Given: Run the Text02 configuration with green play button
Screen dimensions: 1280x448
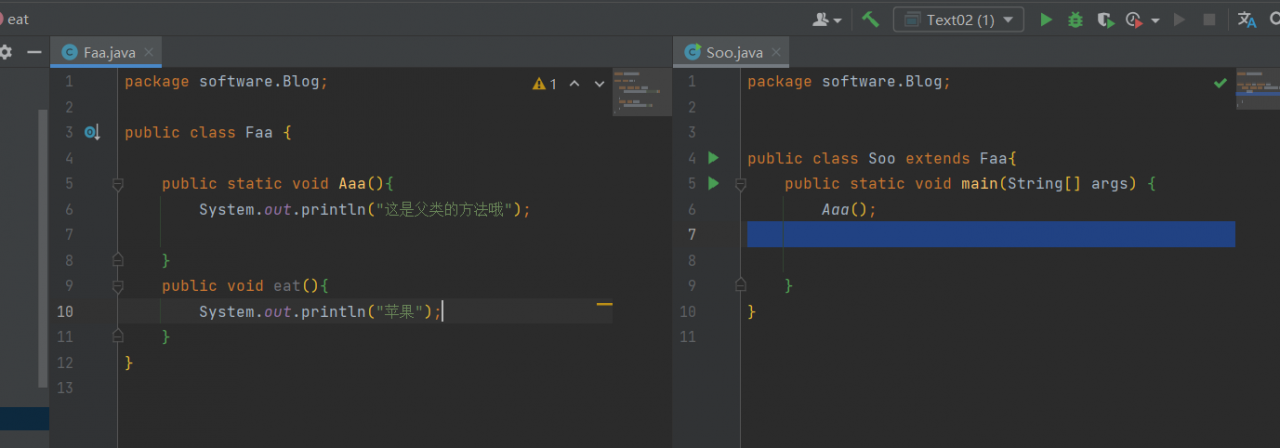Looking at the screenshot, I should point(1046,19).
